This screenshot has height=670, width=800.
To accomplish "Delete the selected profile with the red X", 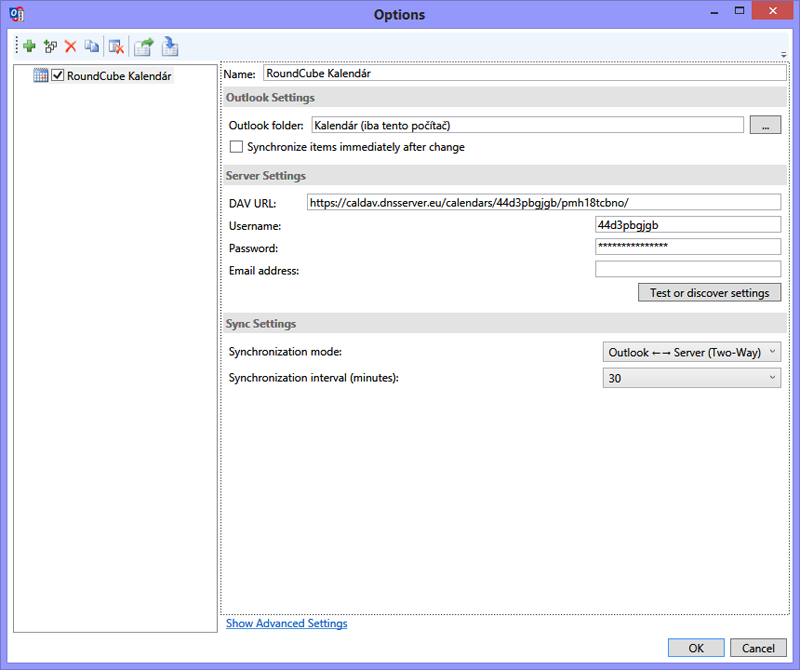I will 70,47.
